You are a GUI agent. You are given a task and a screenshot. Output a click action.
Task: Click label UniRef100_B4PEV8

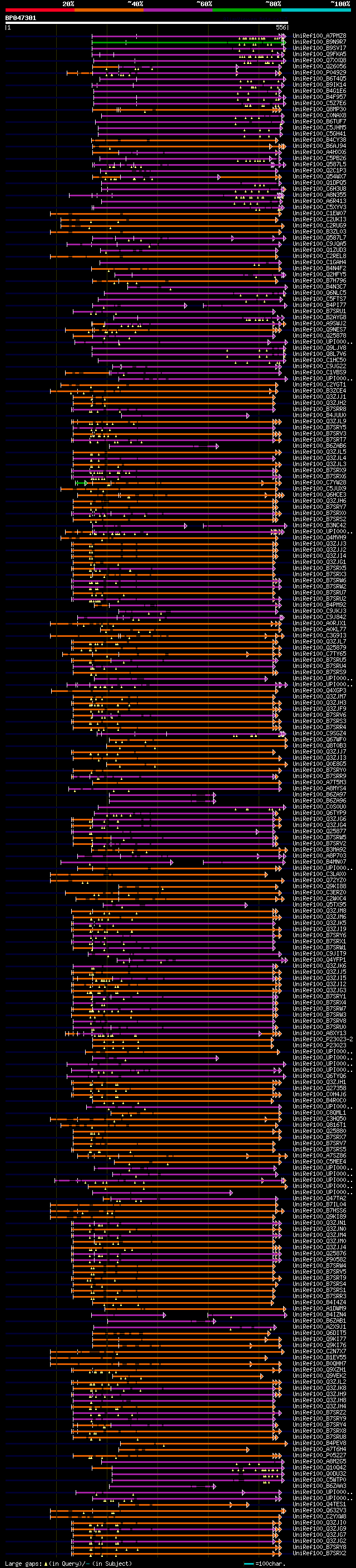[x=319, y=1443]
